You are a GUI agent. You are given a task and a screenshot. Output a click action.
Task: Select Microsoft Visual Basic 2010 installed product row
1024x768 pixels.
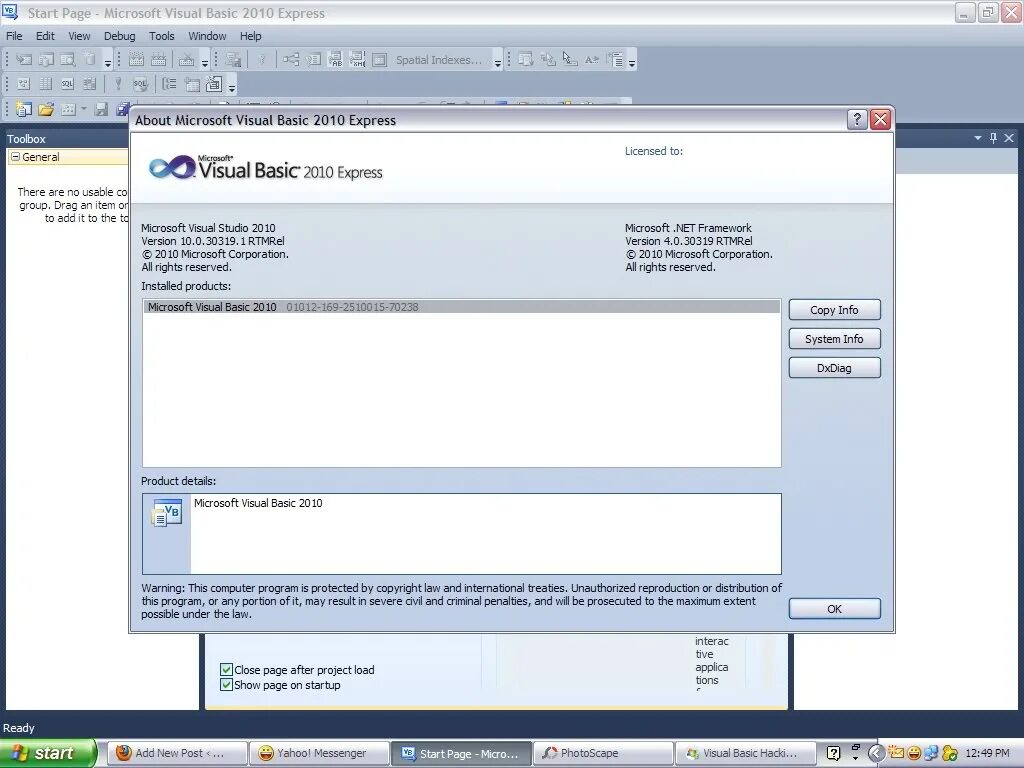point(461,307)
